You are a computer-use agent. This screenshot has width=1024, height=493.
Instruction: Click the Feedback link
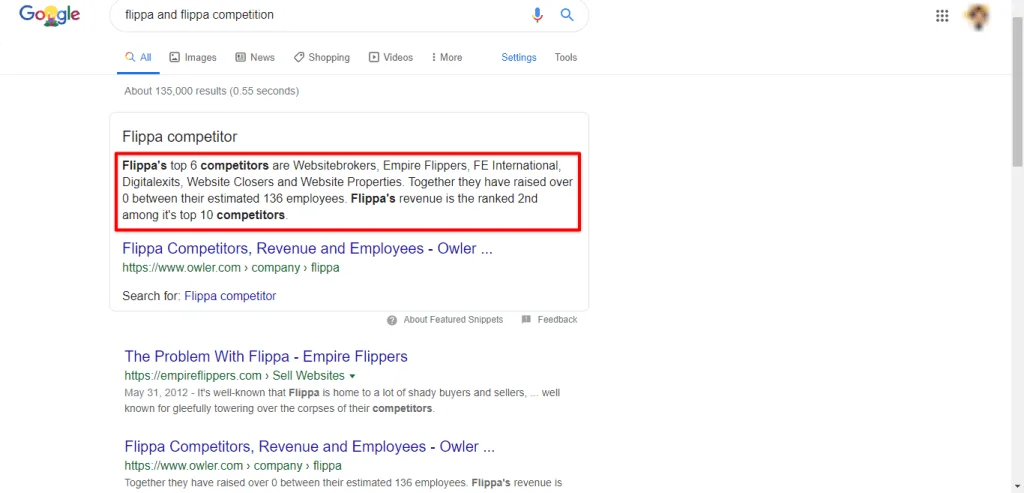557,320
